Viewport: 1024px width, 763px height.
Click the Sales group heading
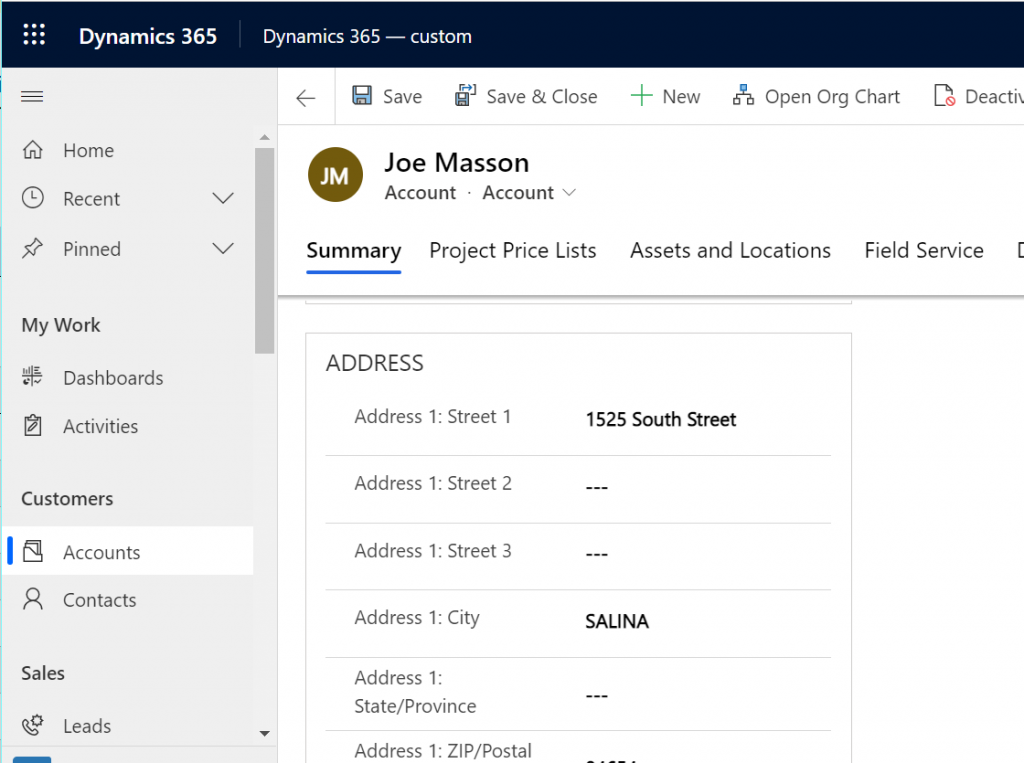(x=43, y=673)
